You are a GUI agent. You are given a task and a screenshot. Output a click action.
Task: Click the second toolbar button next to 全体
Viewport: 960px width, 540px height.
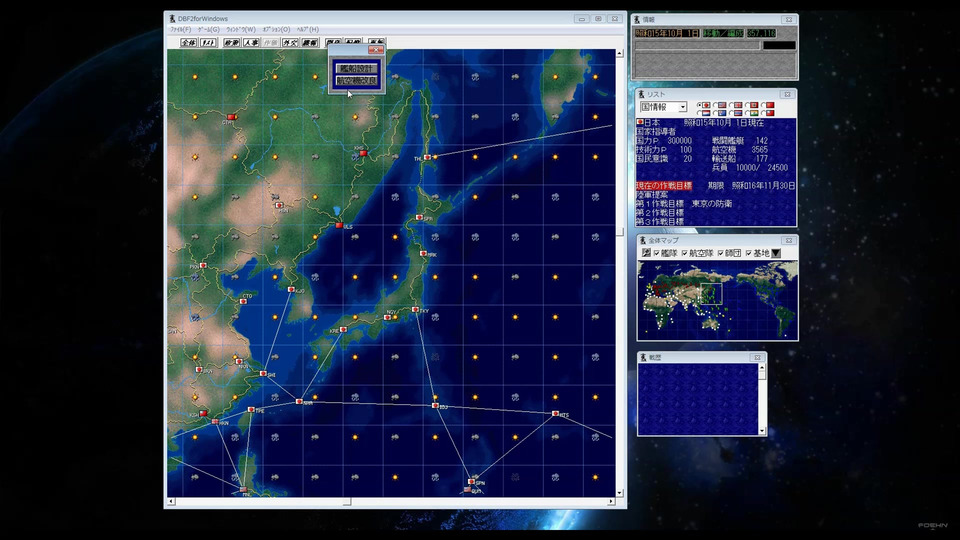[208, 43]
